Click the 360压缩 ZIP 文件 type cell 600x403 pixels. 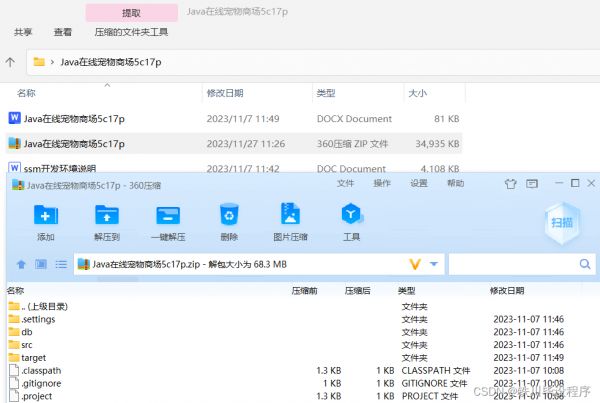coord(352,144)
